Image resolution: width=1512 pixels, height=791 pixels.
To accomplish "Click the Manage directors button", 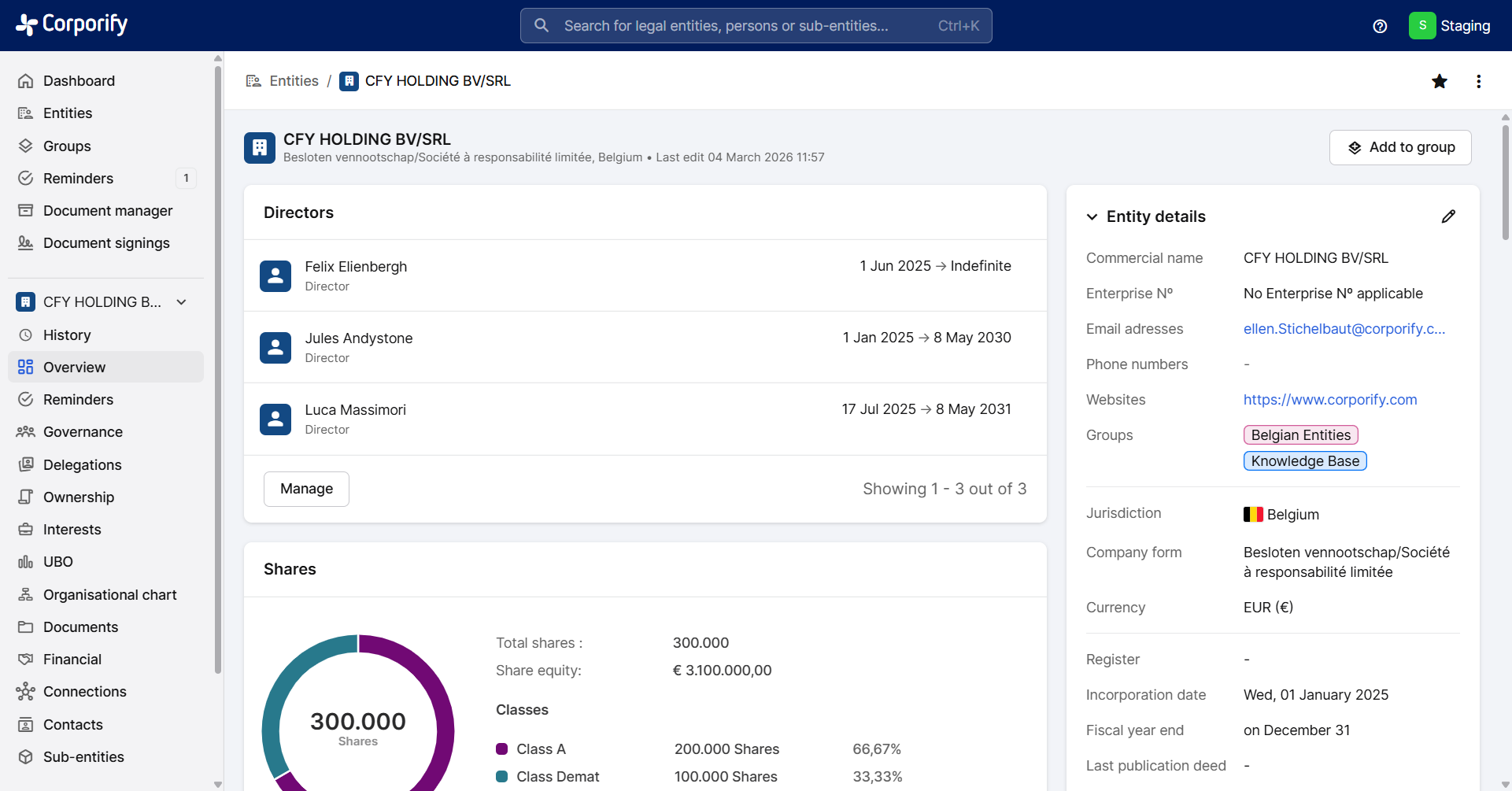I will coord(306,489).
